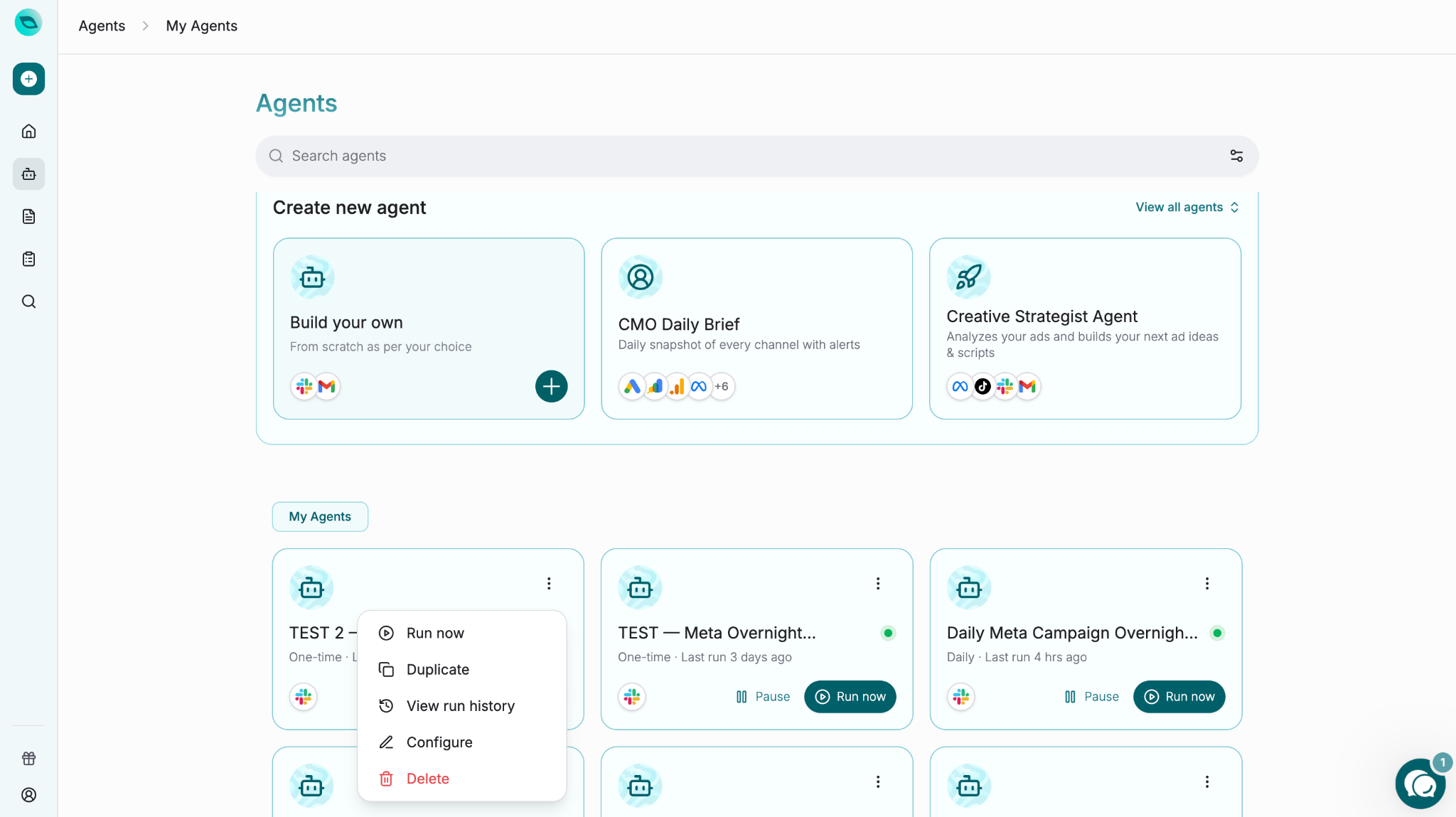Viewport: 1456px width, 817px height.
Task: Choose Configure in context menu
Action: (x=462, y=742)
